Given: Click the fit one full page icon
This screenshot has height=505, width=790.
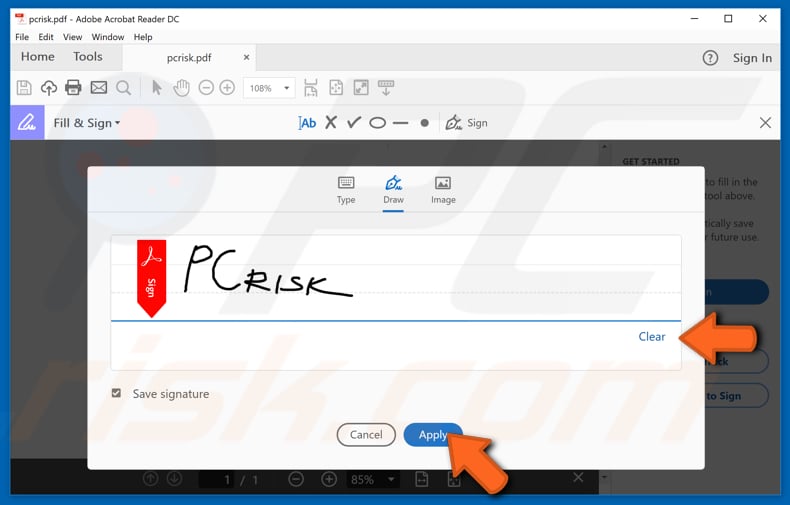Looking at the screenshot, I should 336,88.
